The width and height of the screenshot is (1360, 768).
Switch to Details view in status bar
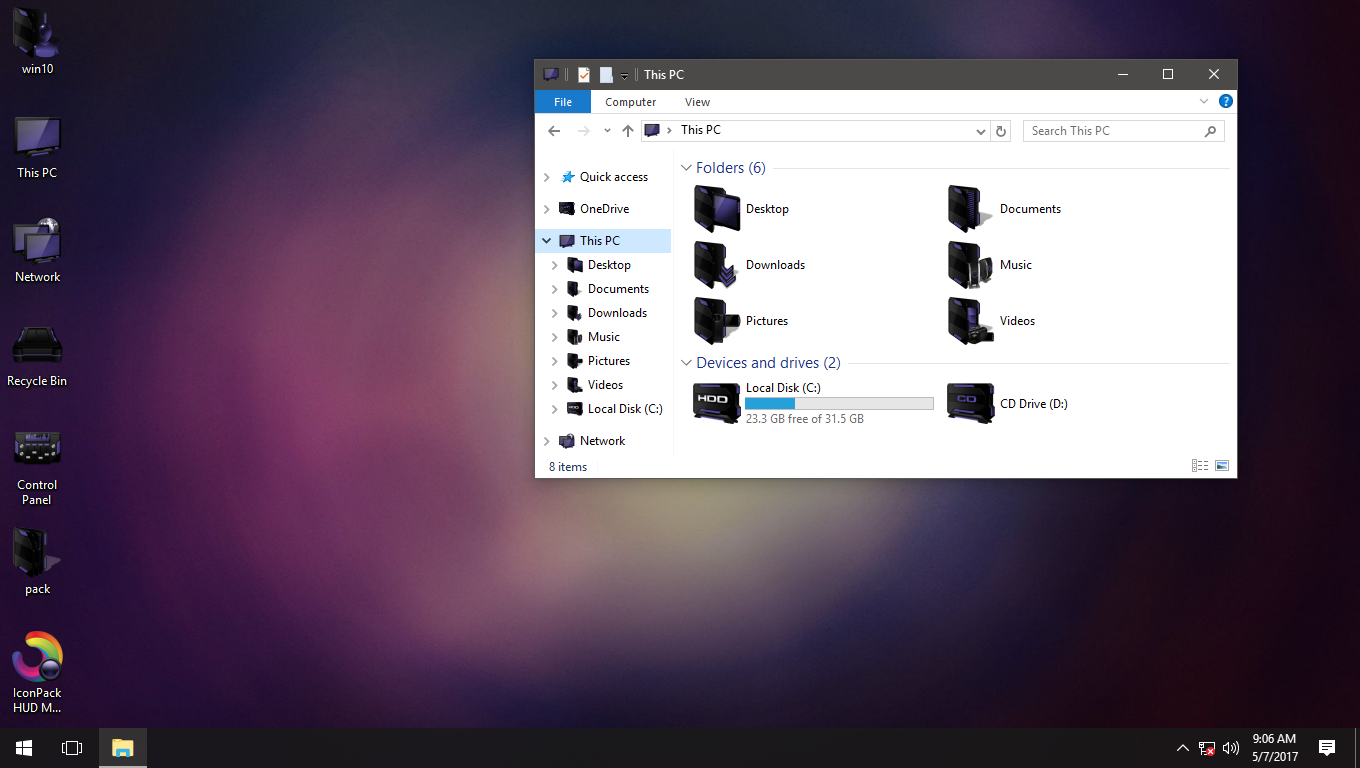[x=1199, y=465]
